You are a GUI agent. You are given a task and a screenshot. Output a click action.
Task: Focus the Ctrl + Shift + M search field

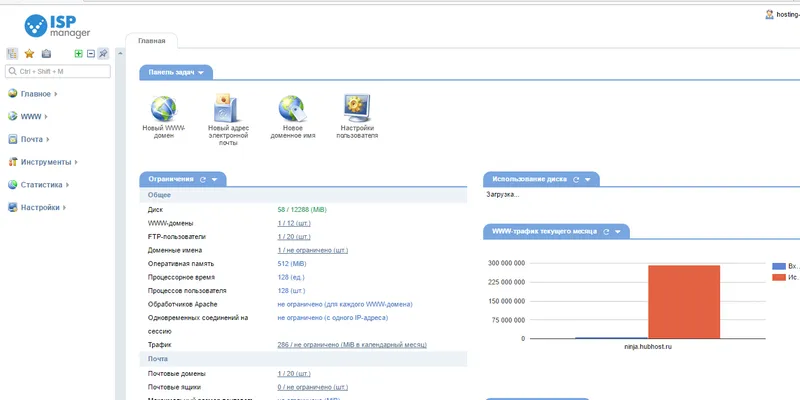(x=58, y=71)
